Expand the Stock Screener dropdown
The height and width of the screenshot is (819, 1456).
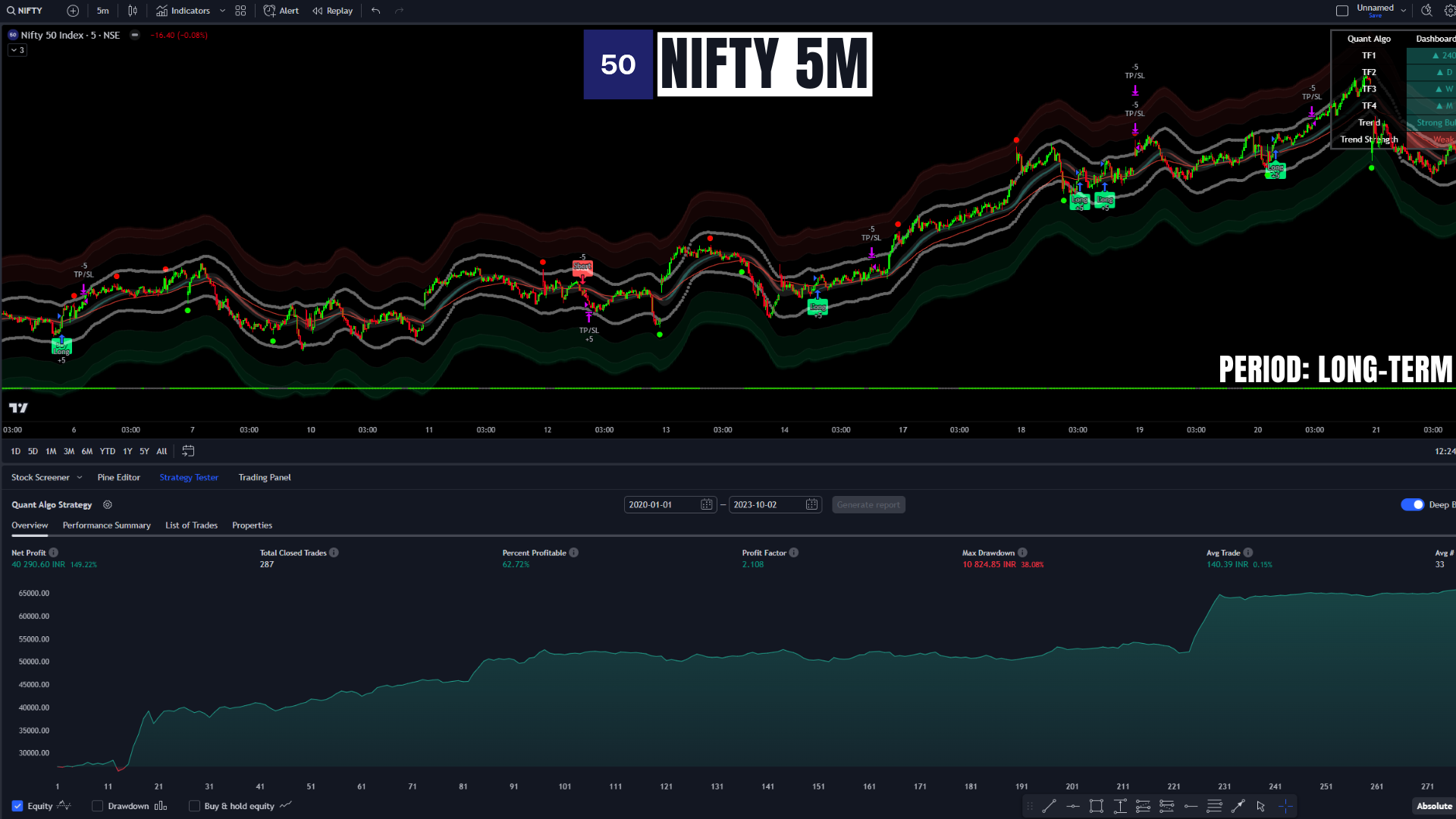[80, 478]
